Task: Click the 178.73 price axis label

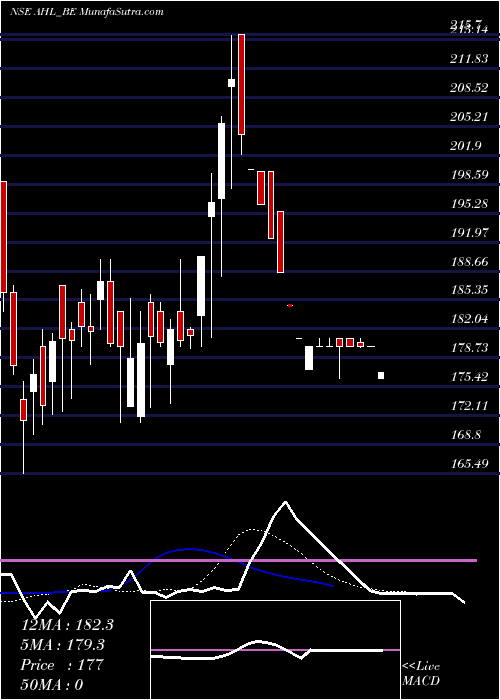Action: [x=469, y=348]
